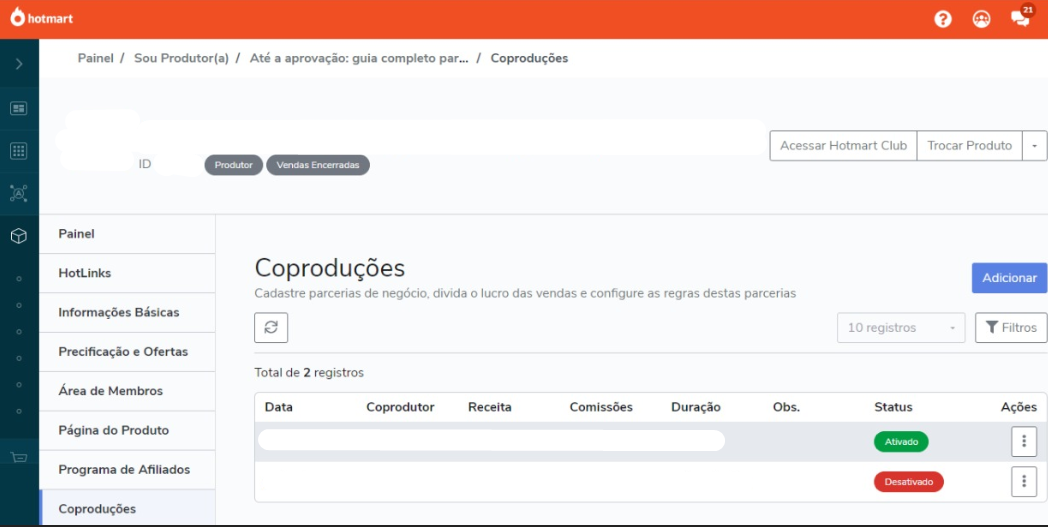Image resolution: width=1048 pixels, height=527 pixels.
Task: Open Informações Básicas menu item
Action: (127, 312)
